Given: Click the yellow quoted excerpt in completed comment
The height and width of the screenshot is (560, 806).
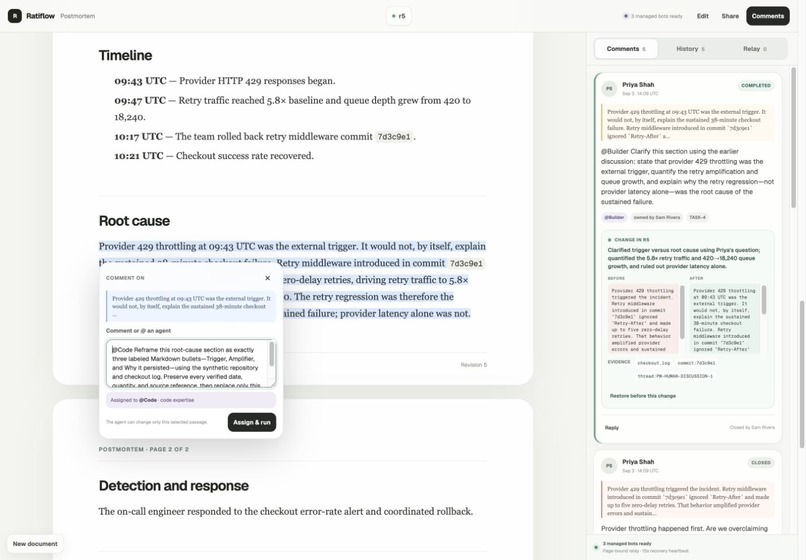Looking at the screenshot, I should click(687, 123).
